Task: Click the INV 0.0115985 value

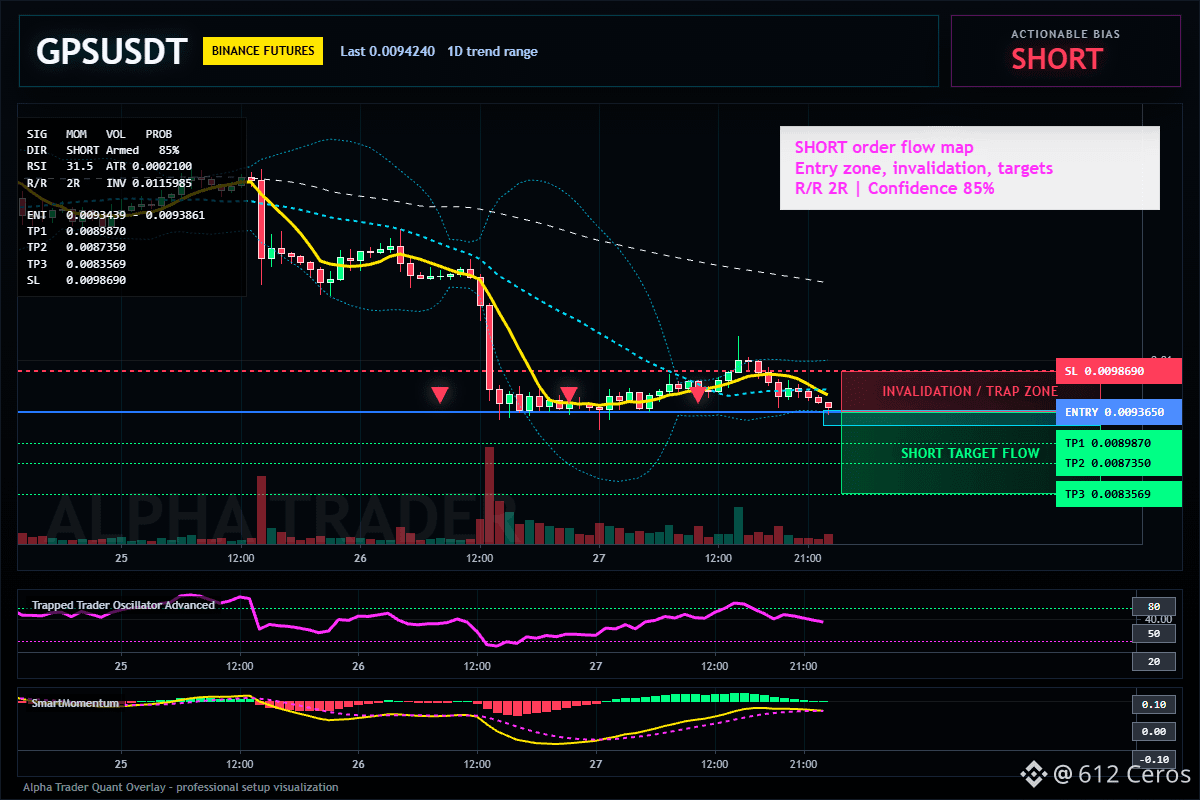Action: pos(148,183)
